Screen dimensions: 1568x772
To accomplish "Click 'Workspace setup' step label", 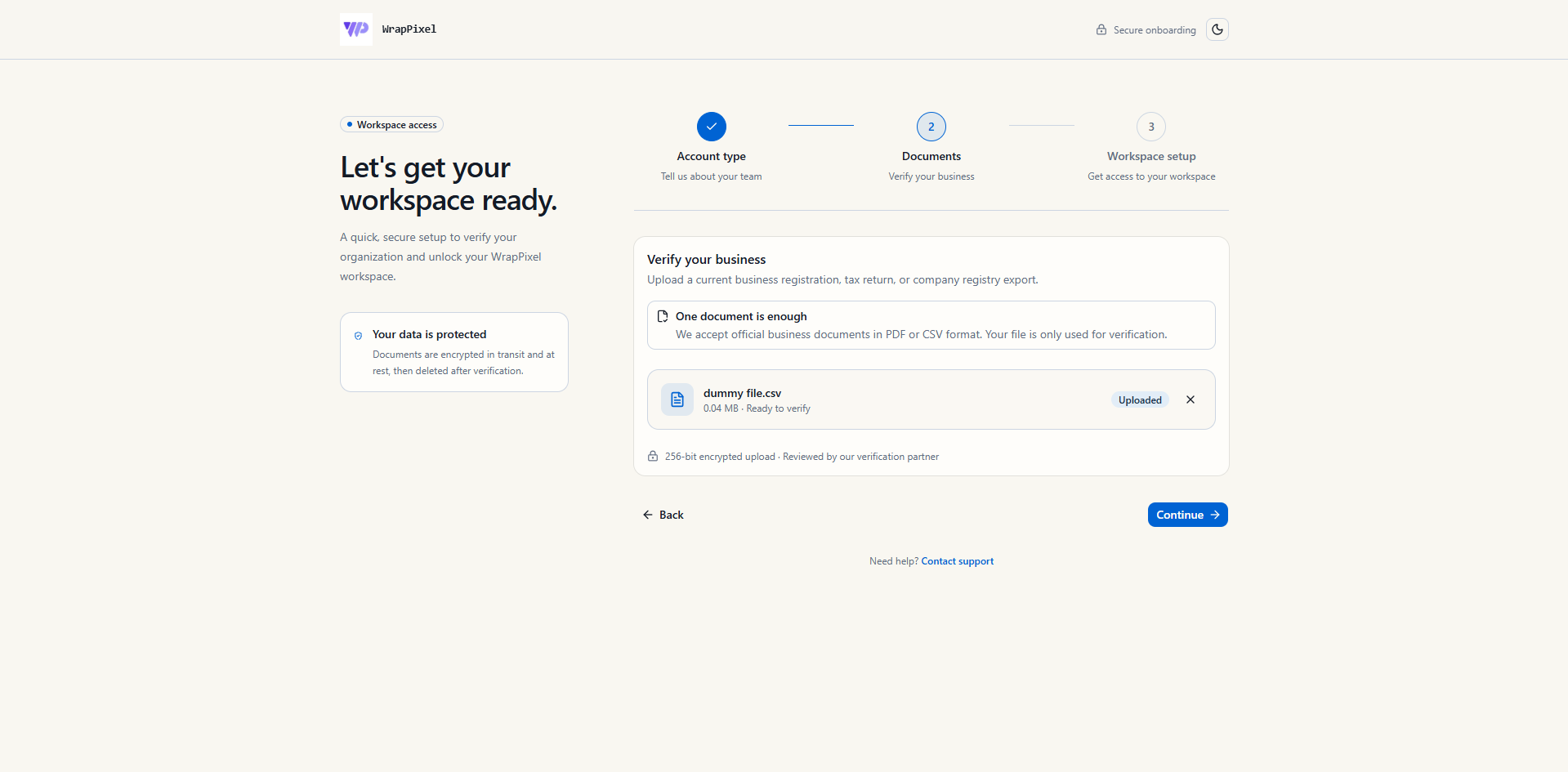I will [x=1151, y=156].
